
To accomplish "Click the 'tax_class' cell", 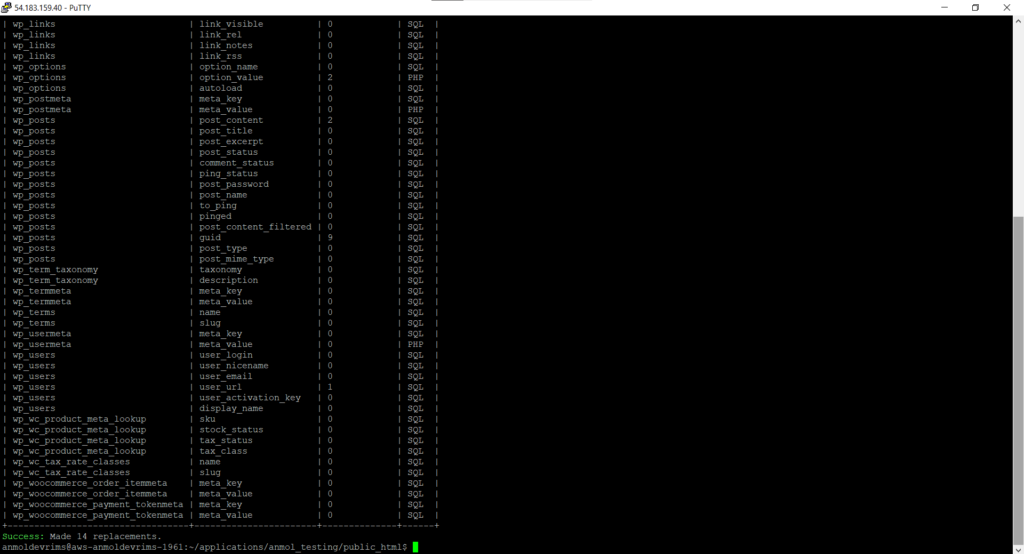I will point(223,451).
